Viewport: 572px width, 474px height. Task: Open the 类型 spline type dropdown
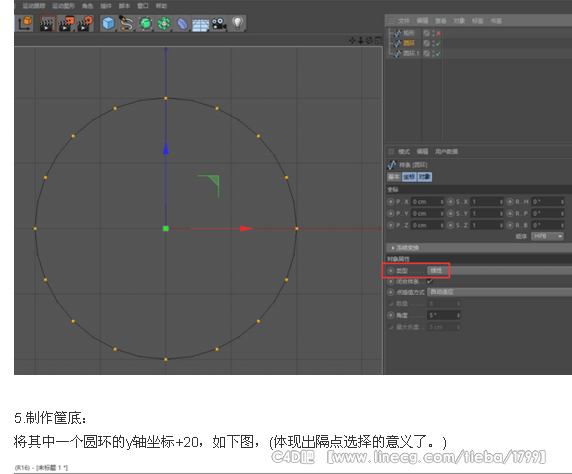click(x=499, y=271)
